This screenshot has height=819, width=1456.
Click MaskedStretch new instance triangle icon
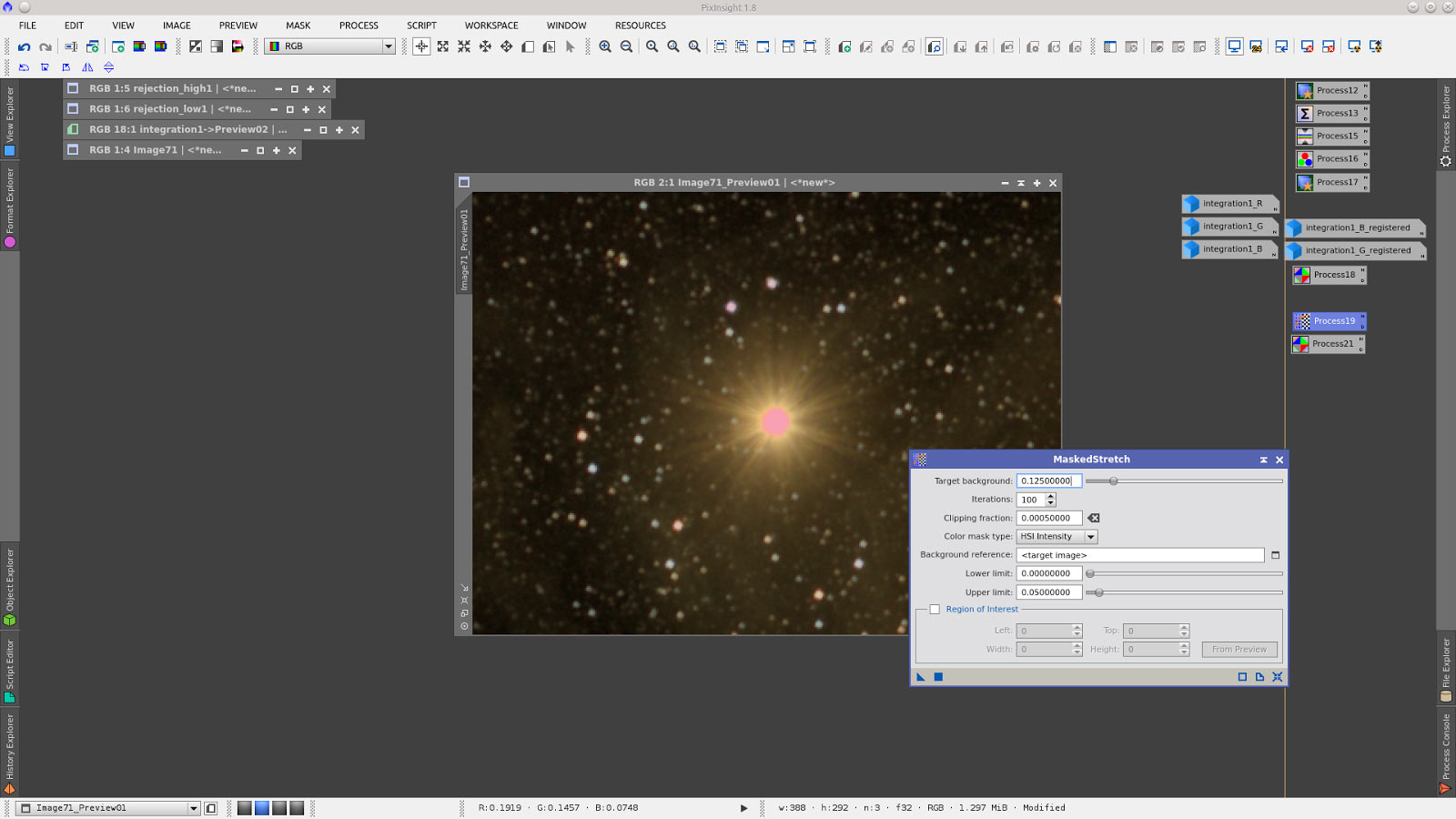click(921, 677)
